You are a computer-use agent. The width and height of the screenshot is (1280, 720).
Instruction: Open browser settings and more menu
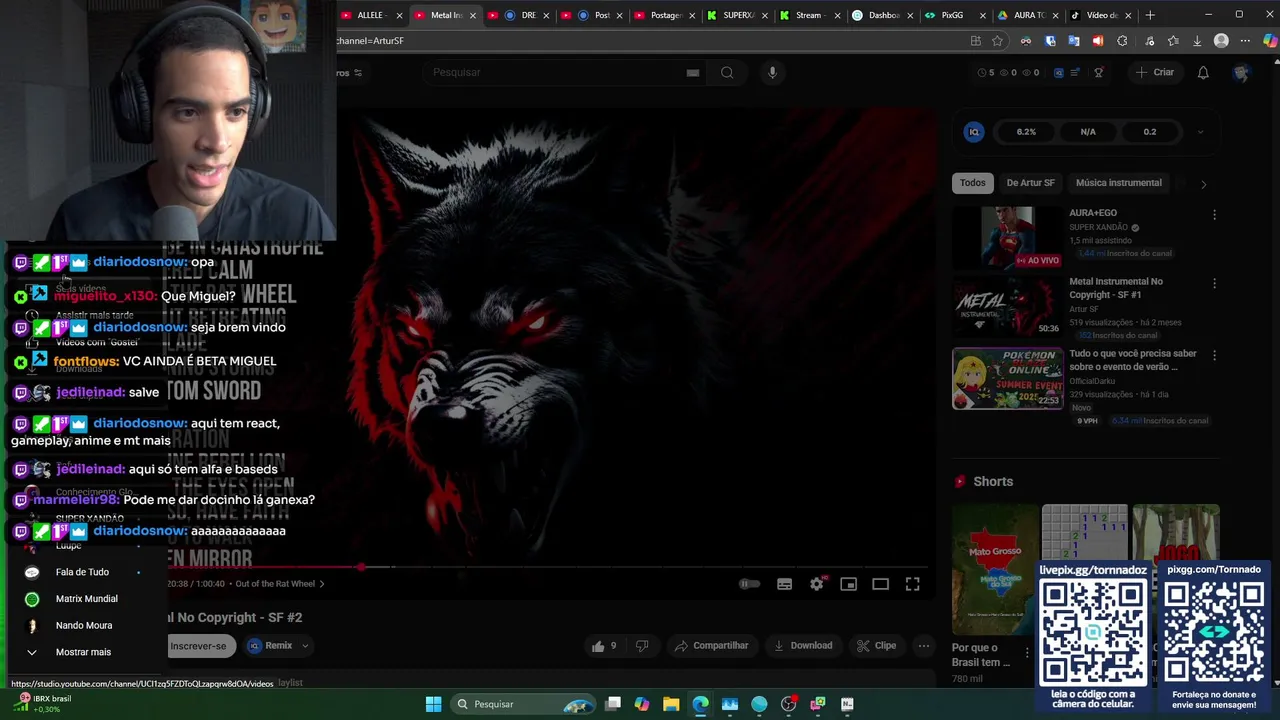tap(1245, 41)
